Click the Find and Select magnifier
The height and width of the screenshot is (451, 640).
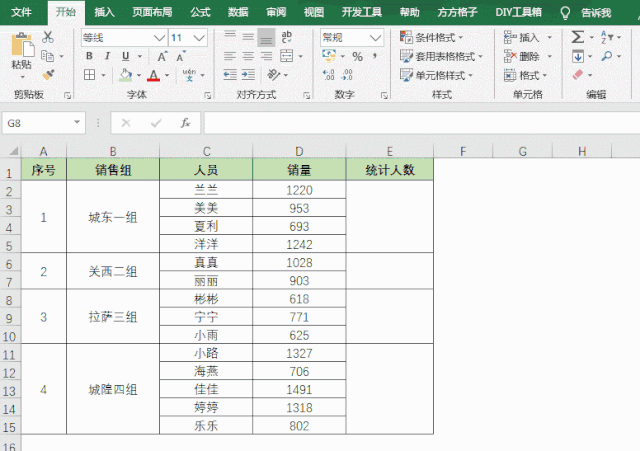(607, 56)
